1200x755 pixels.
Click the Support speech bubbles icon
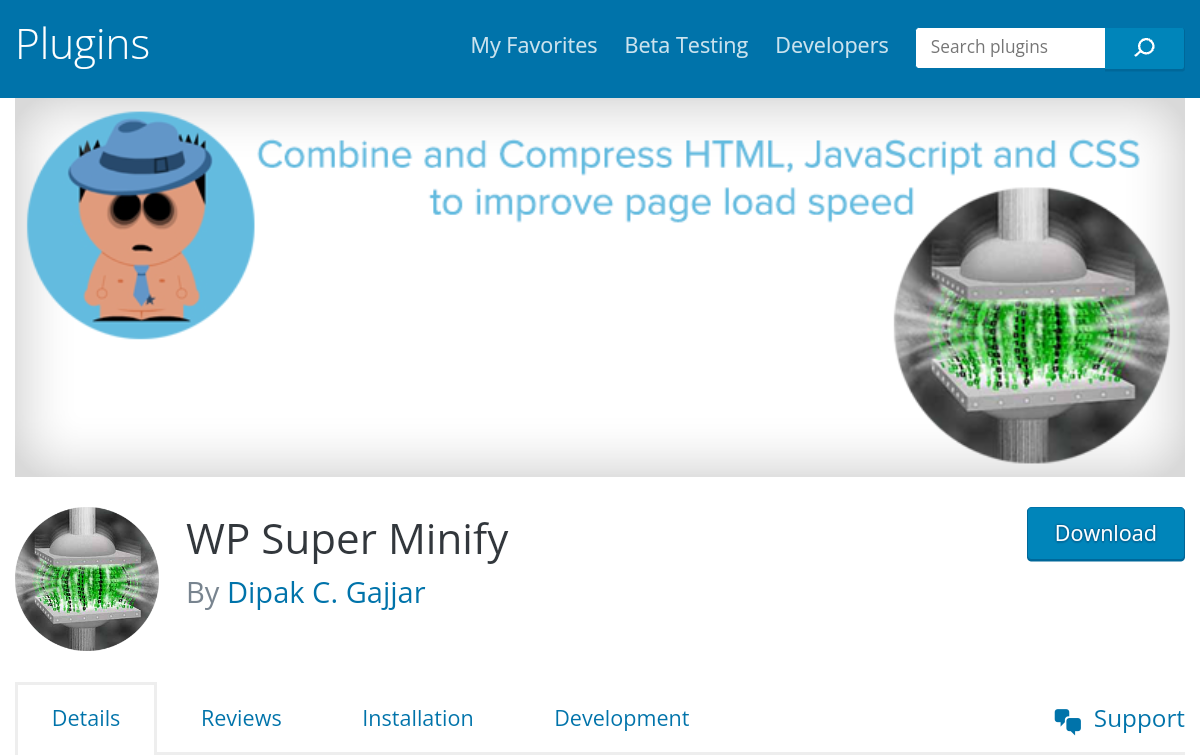(1068, 720)
